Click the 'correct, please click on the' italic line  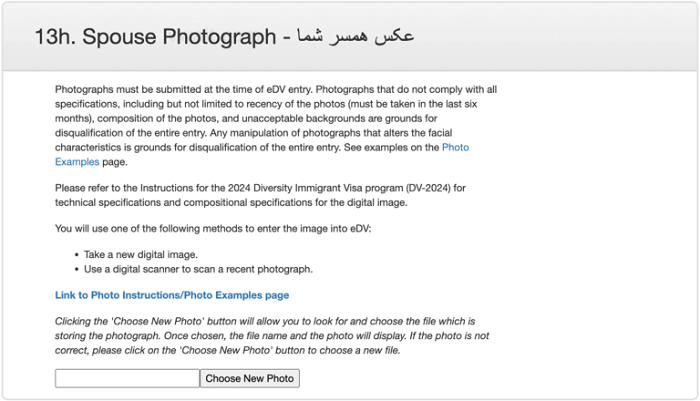[228, 351]
